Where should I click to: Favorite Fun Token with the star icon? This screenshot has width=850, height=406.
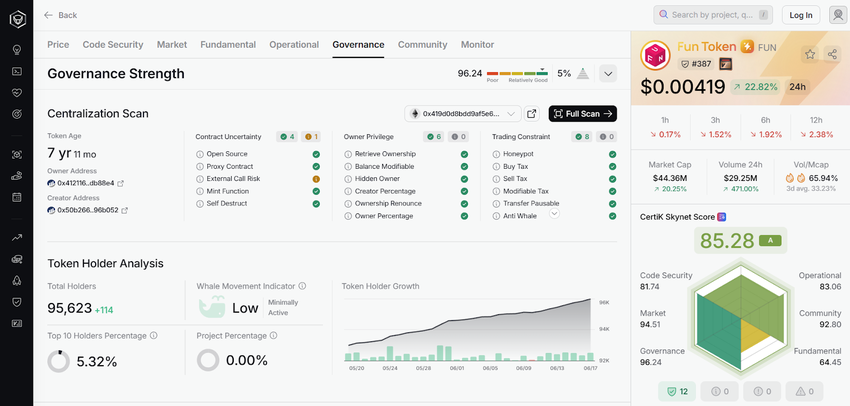click(x=809, y=54)
